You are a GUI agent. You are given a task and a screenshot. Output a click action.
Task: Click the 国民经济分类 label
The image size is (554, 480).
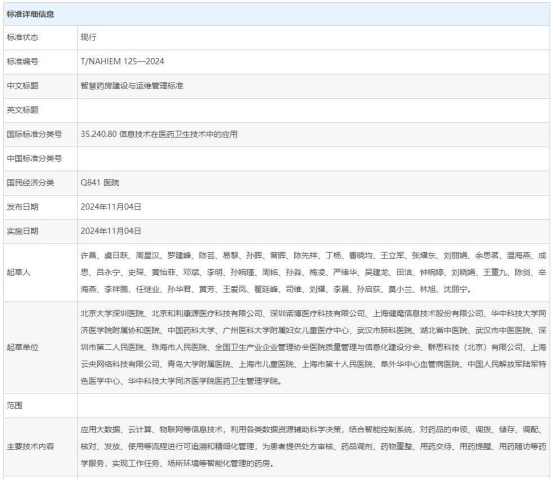click(x=30, y=183)
